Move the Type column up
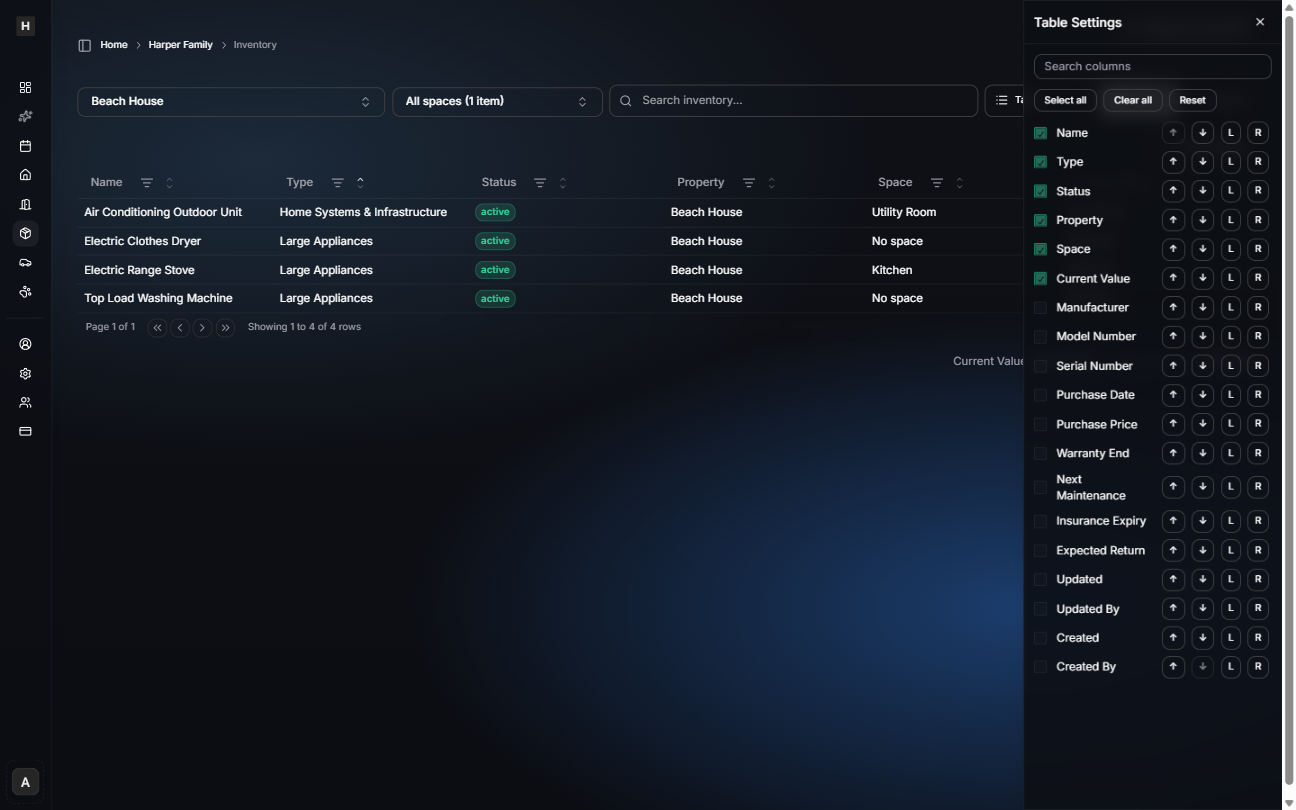 1173,162
